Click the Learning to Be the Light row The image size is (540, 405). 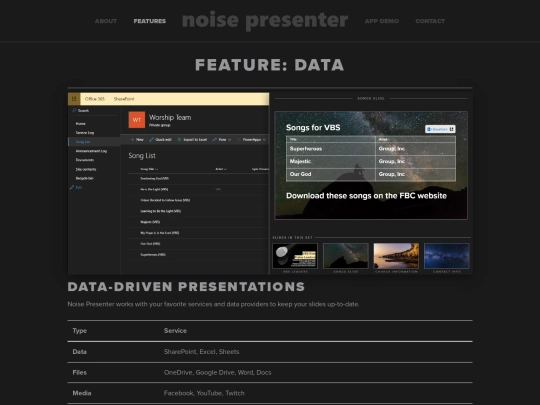coord(198,211)
